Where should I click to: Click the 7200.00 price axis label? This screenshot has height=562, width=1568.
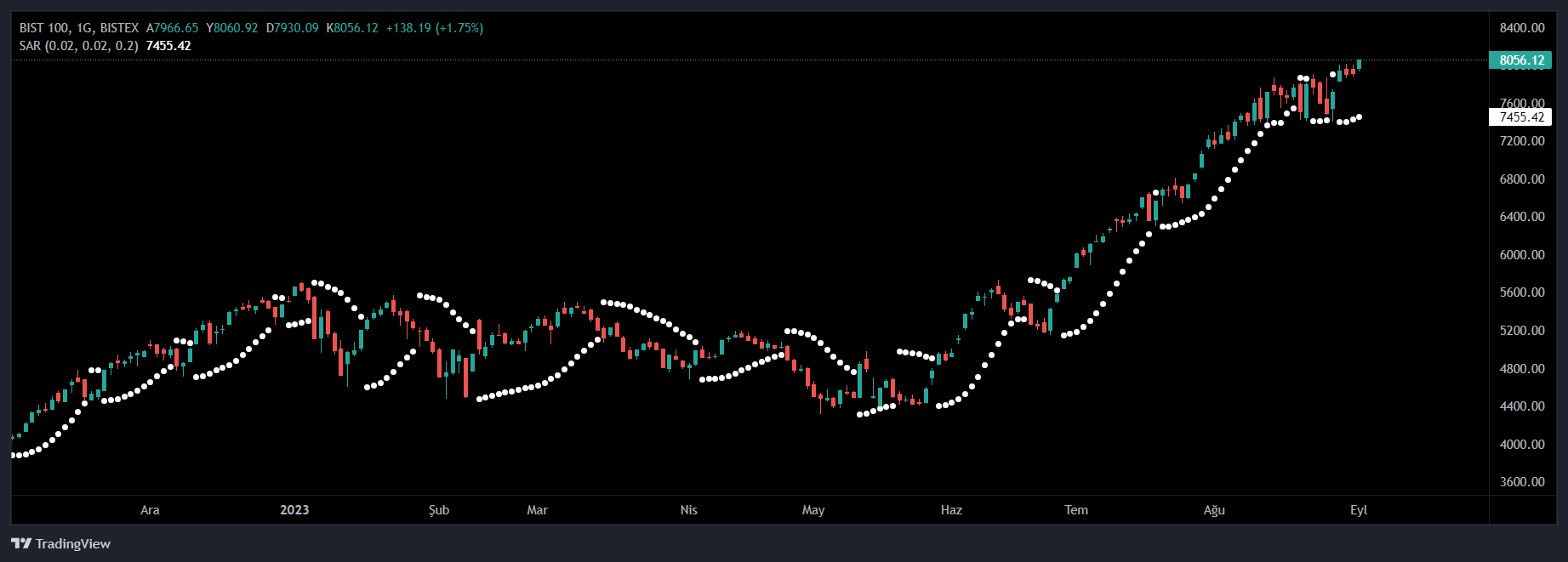point(1522,141)
